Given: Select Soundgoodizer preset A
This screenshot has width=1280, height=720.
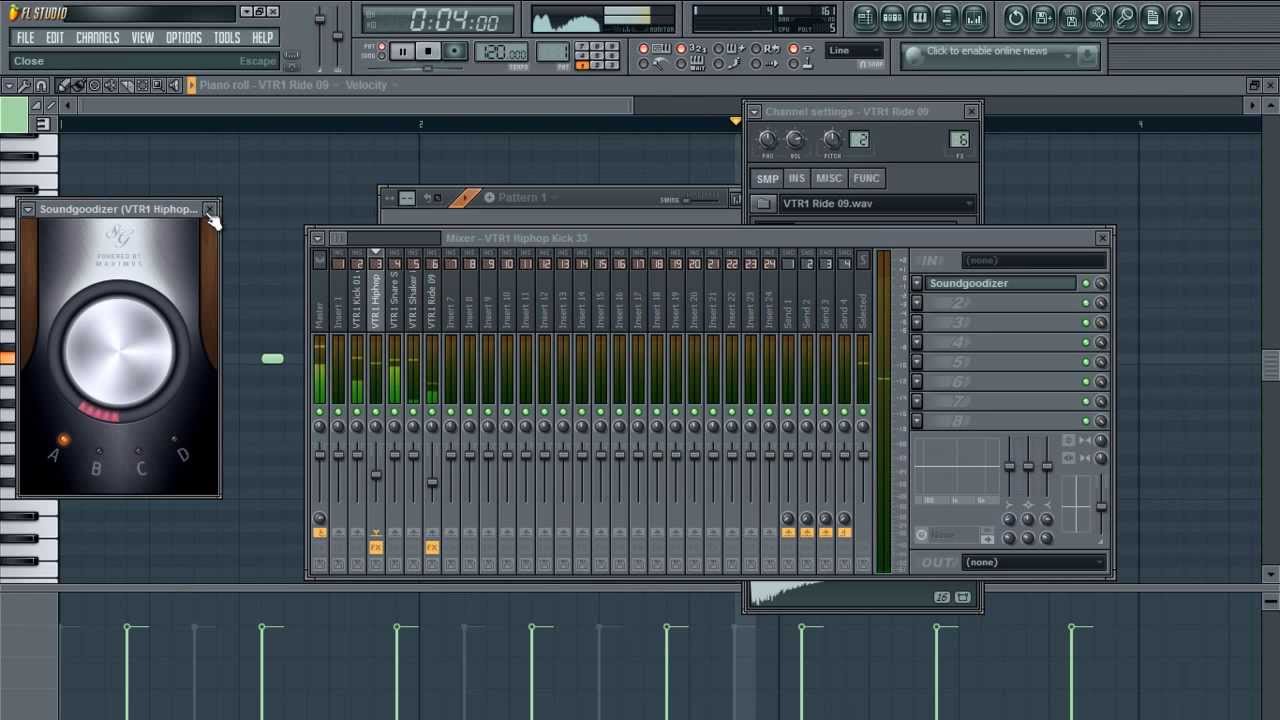Looking at the screenshot, I should [63, 440].
